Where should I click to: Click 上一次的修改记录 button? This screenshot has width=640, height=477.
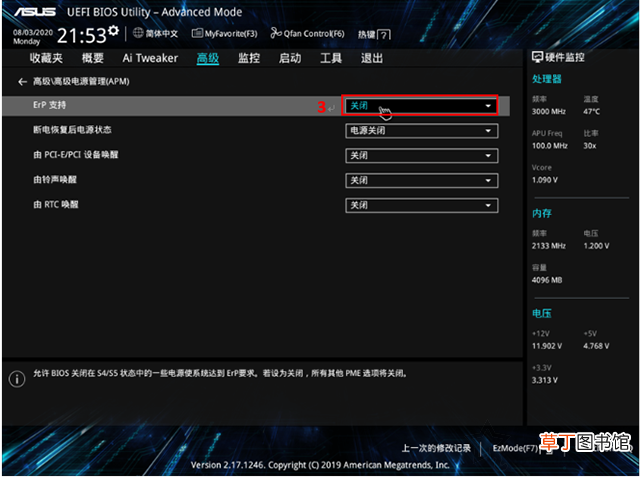(x=436, y=448)
